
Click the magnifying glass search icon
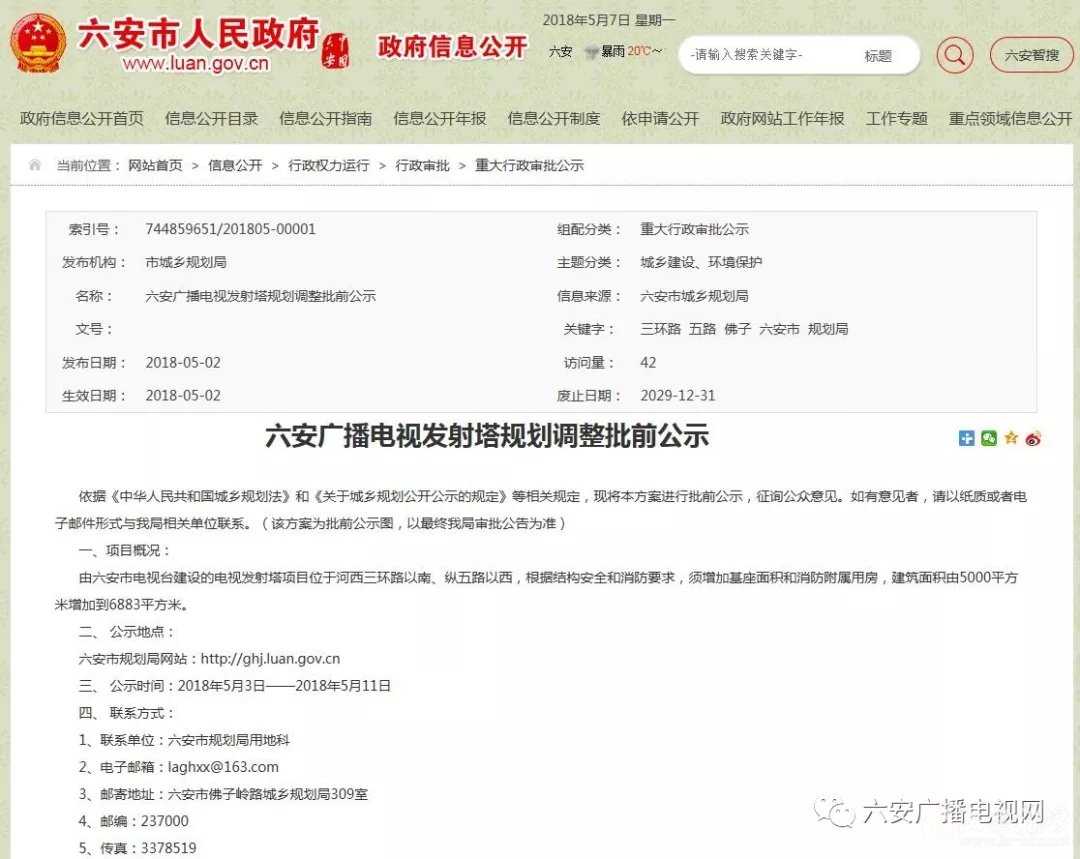[955, 55]
